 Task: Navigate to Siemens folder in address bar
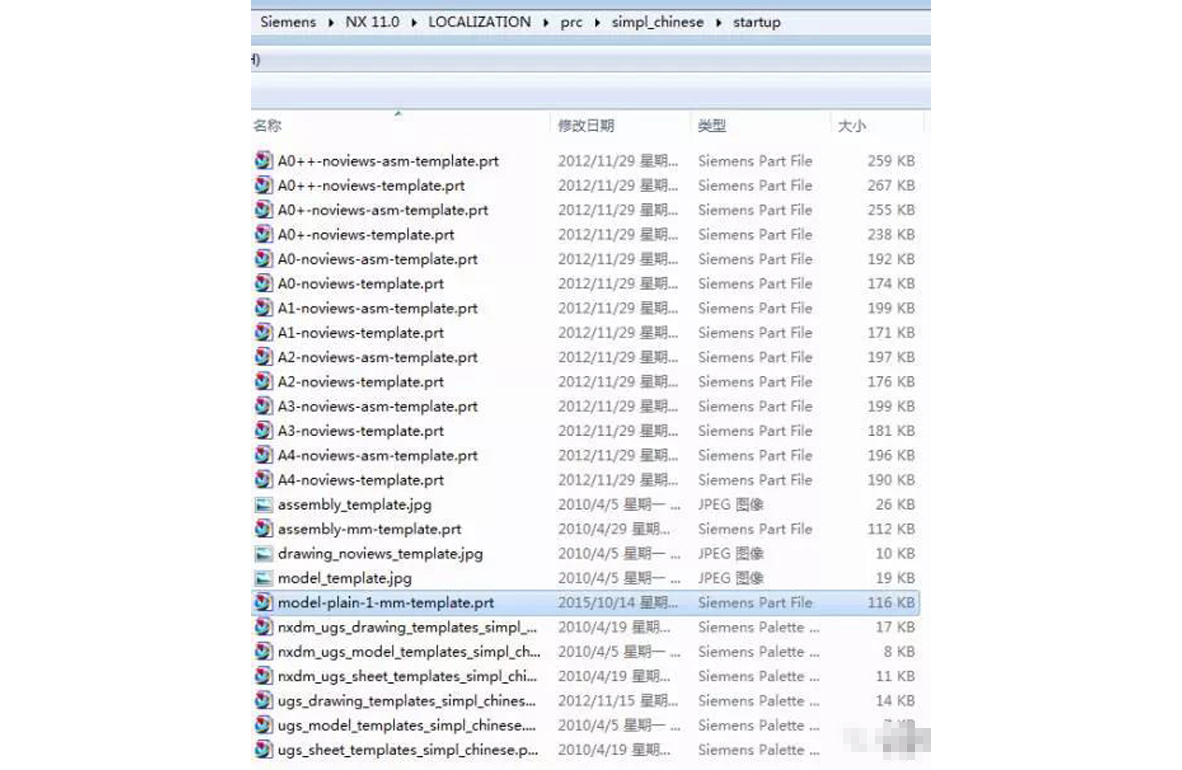pos(288,22)
